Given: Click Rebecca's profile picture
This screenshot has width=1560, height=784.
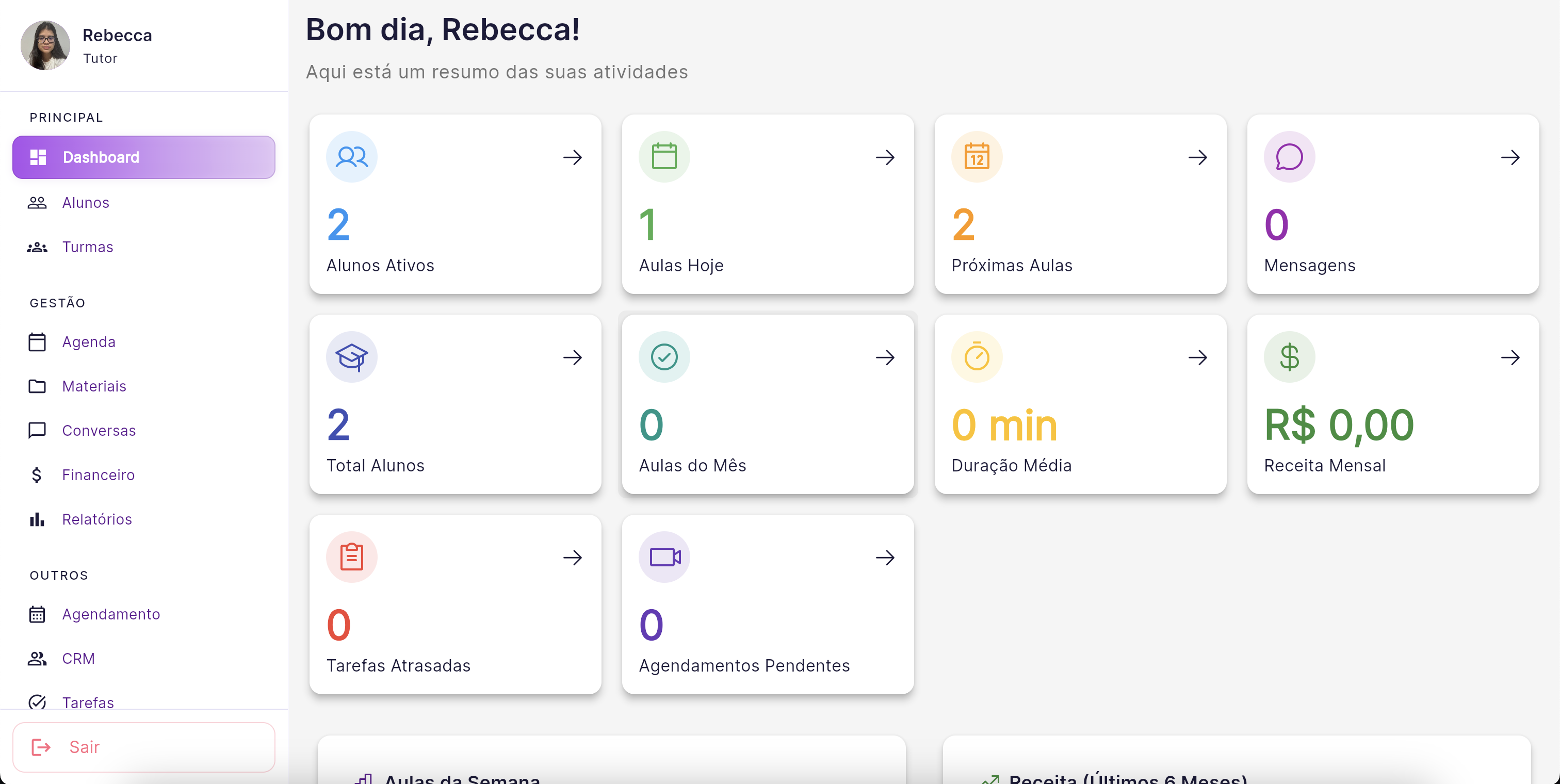Looking at the screenshot, I should point(45,45).
